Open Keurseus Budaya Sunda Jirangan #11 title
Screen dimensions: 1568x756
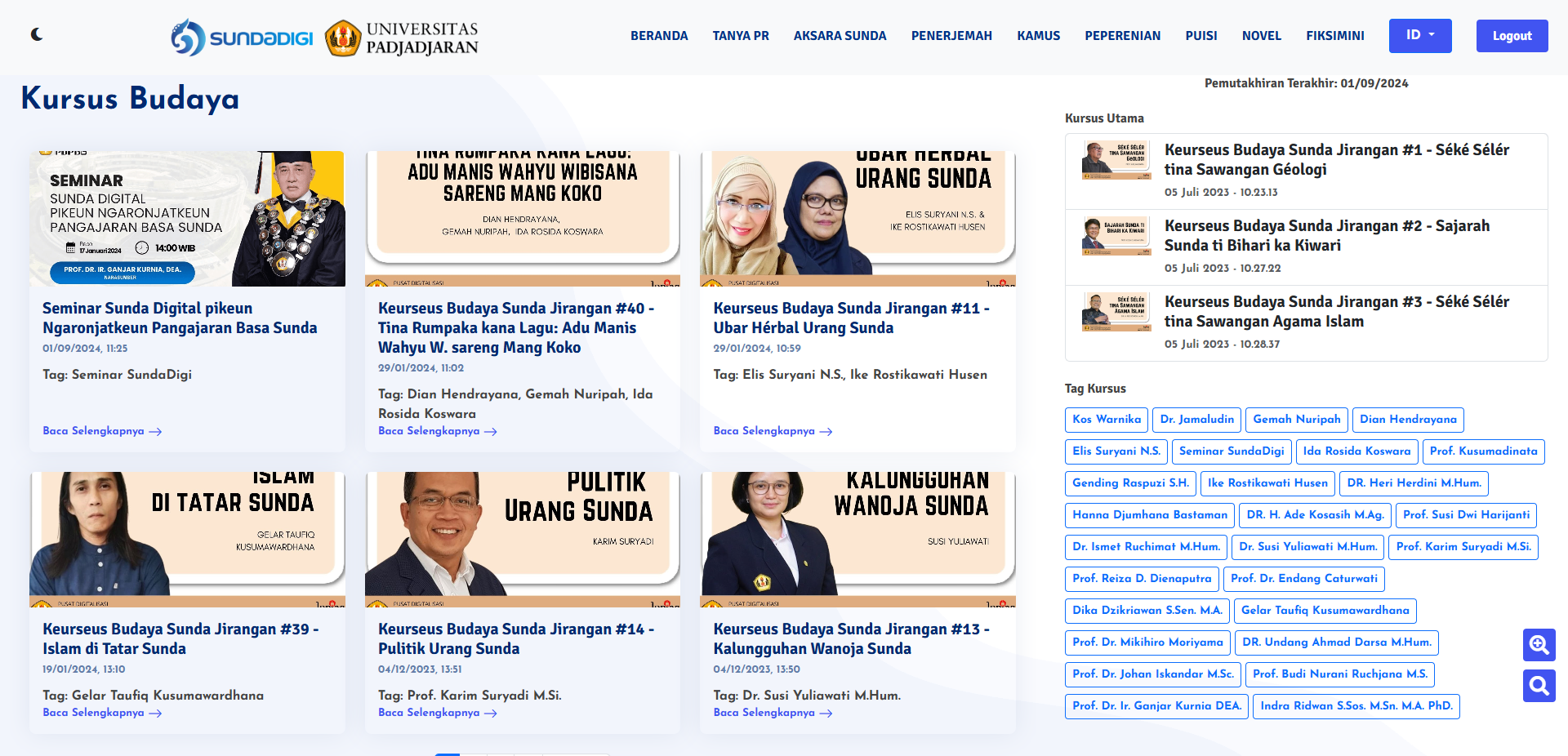pyautogui.click(x=851, y=318)
